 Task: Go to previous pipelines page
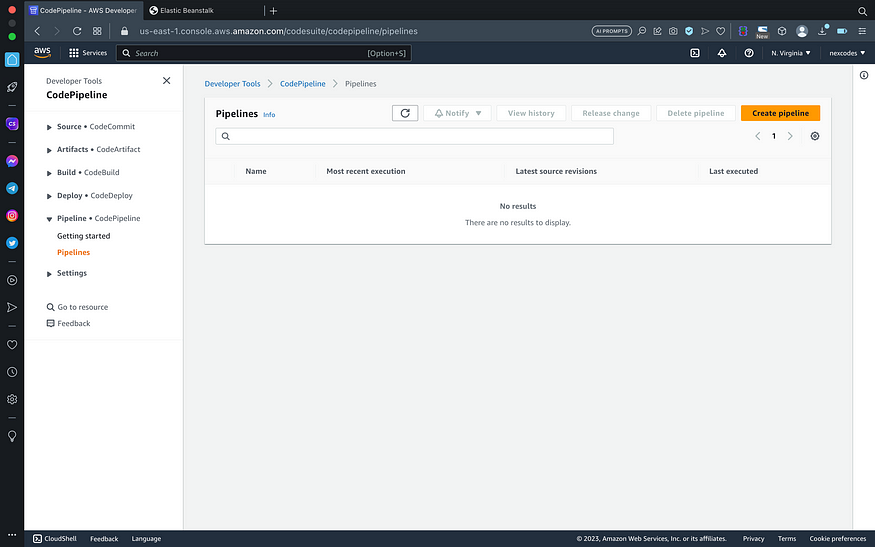tap(757, 136)
